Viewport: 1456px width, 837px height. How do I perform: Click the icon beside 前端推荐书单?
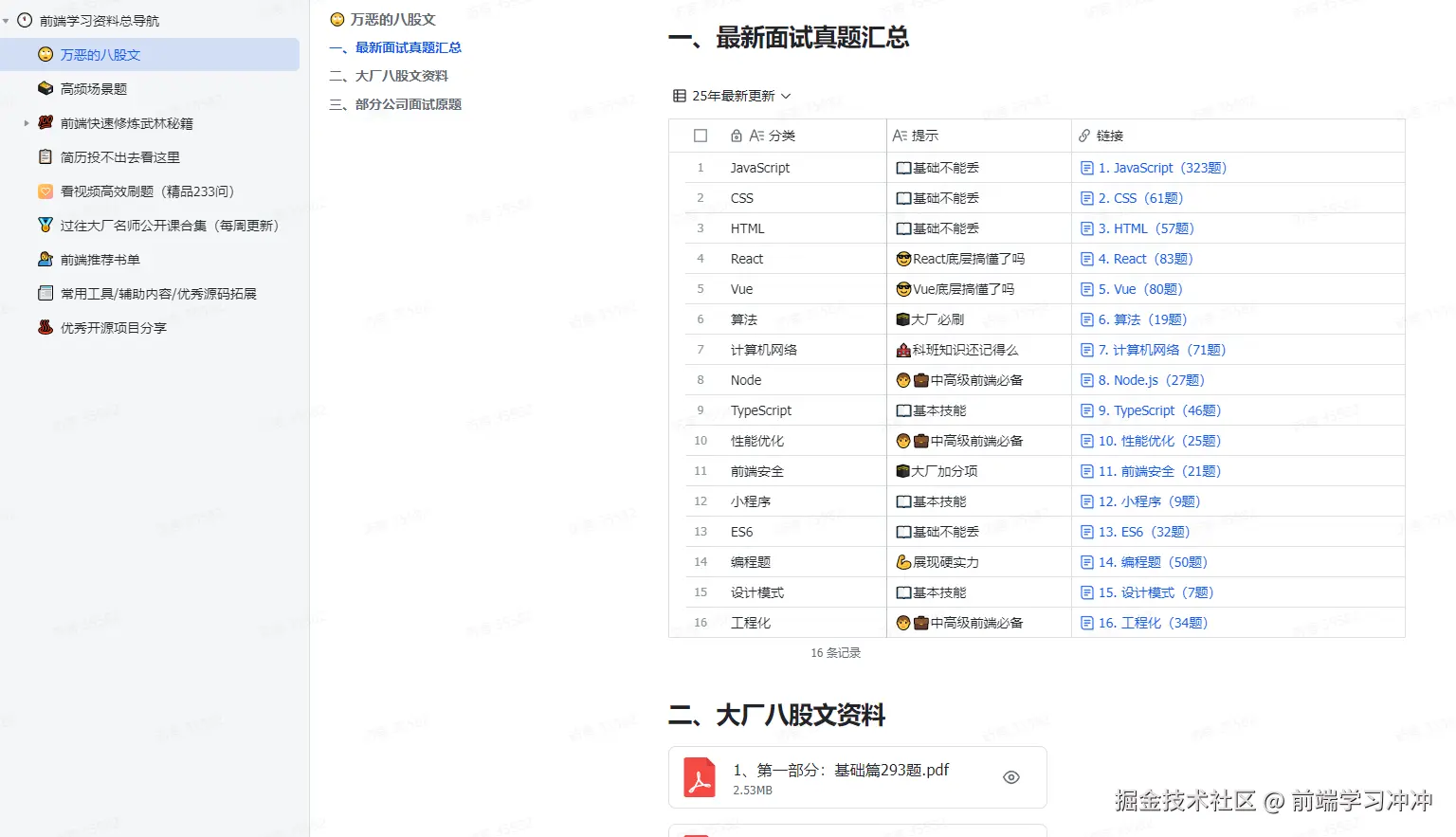point(45,259)
